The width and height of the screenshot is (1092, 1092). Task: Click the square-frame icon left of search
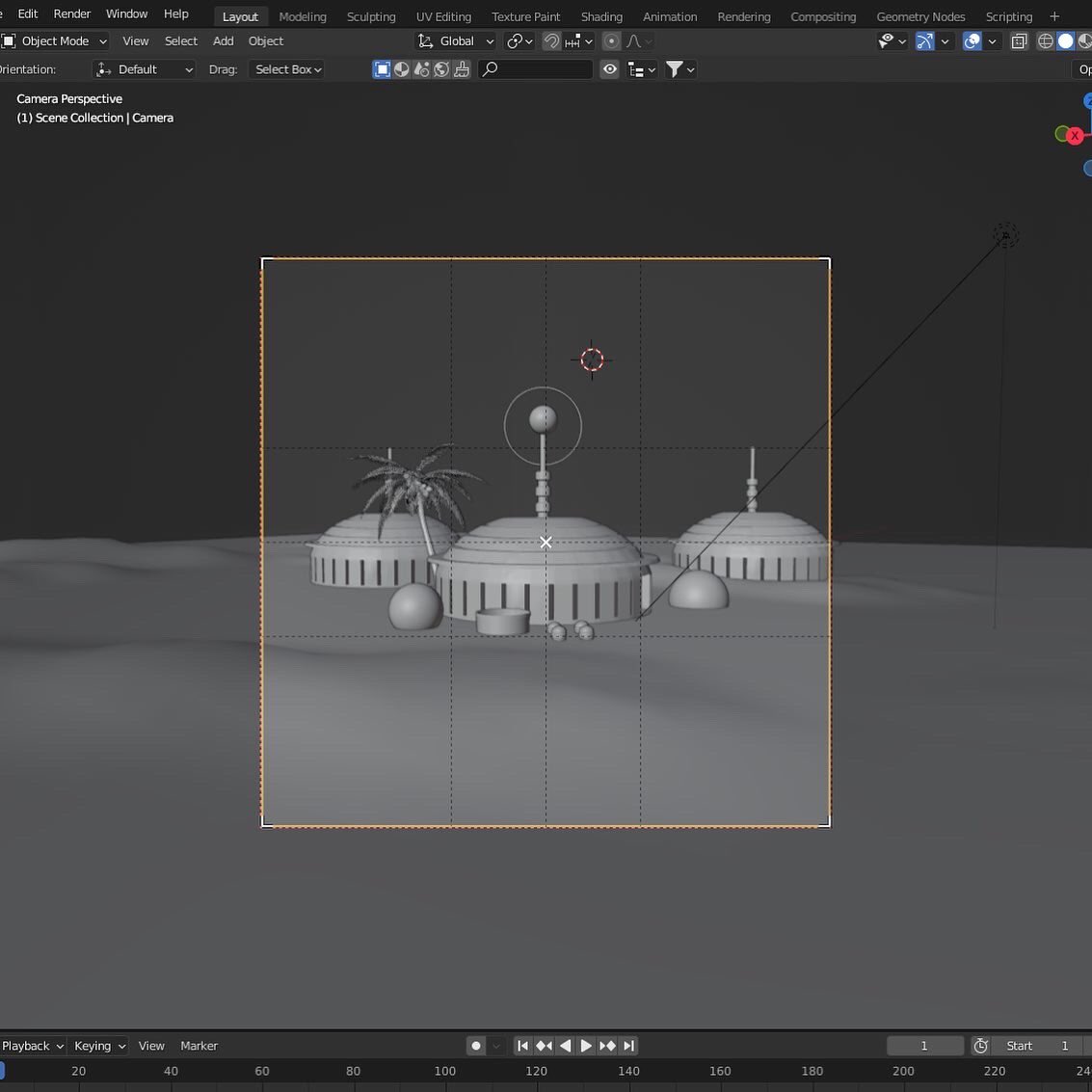[382, 69]
